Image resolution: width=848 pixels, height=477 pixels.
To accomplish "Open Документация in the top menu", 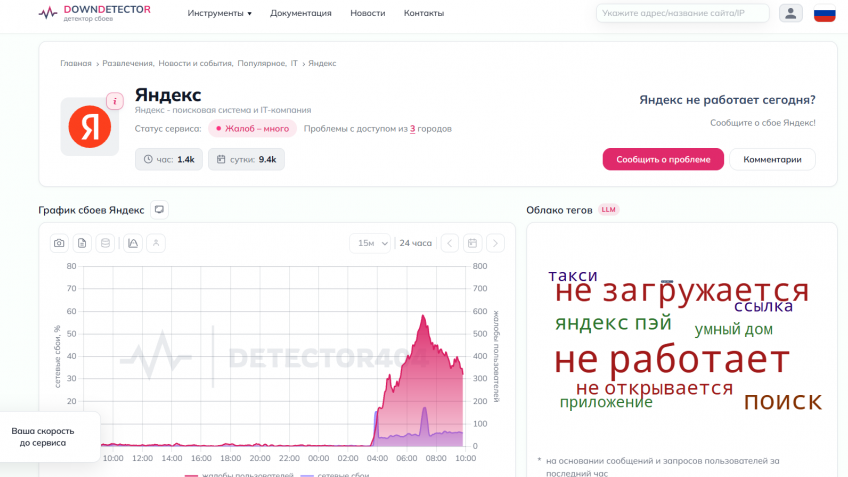I will coord(301,13).
